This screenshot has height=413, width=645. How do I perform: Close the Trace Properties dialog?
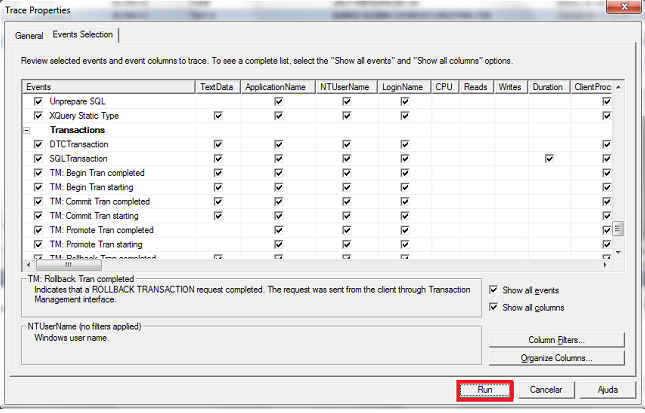(x=624, y=7)
